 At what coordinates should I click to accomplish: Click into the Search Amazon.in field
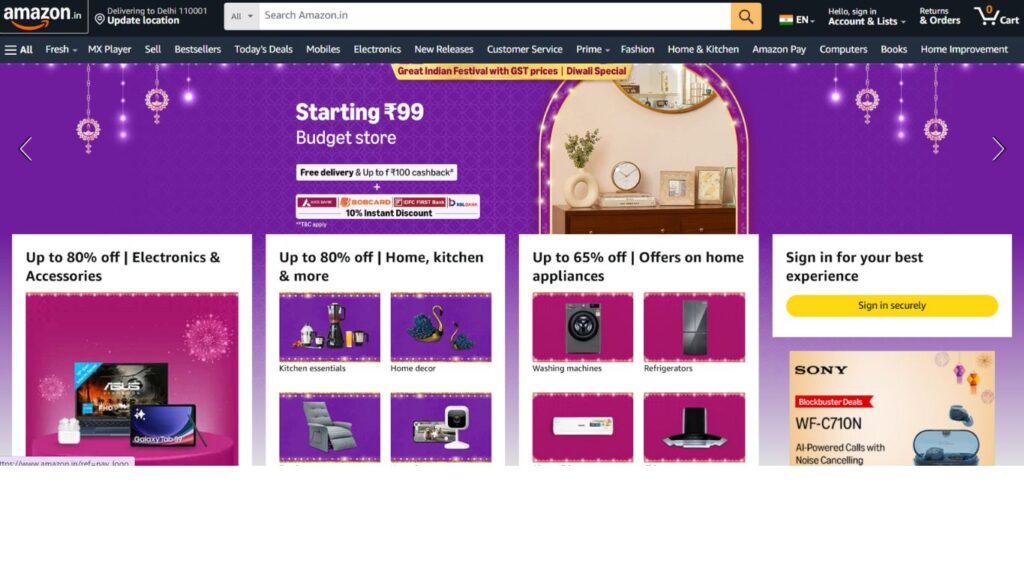pos(494,16)
